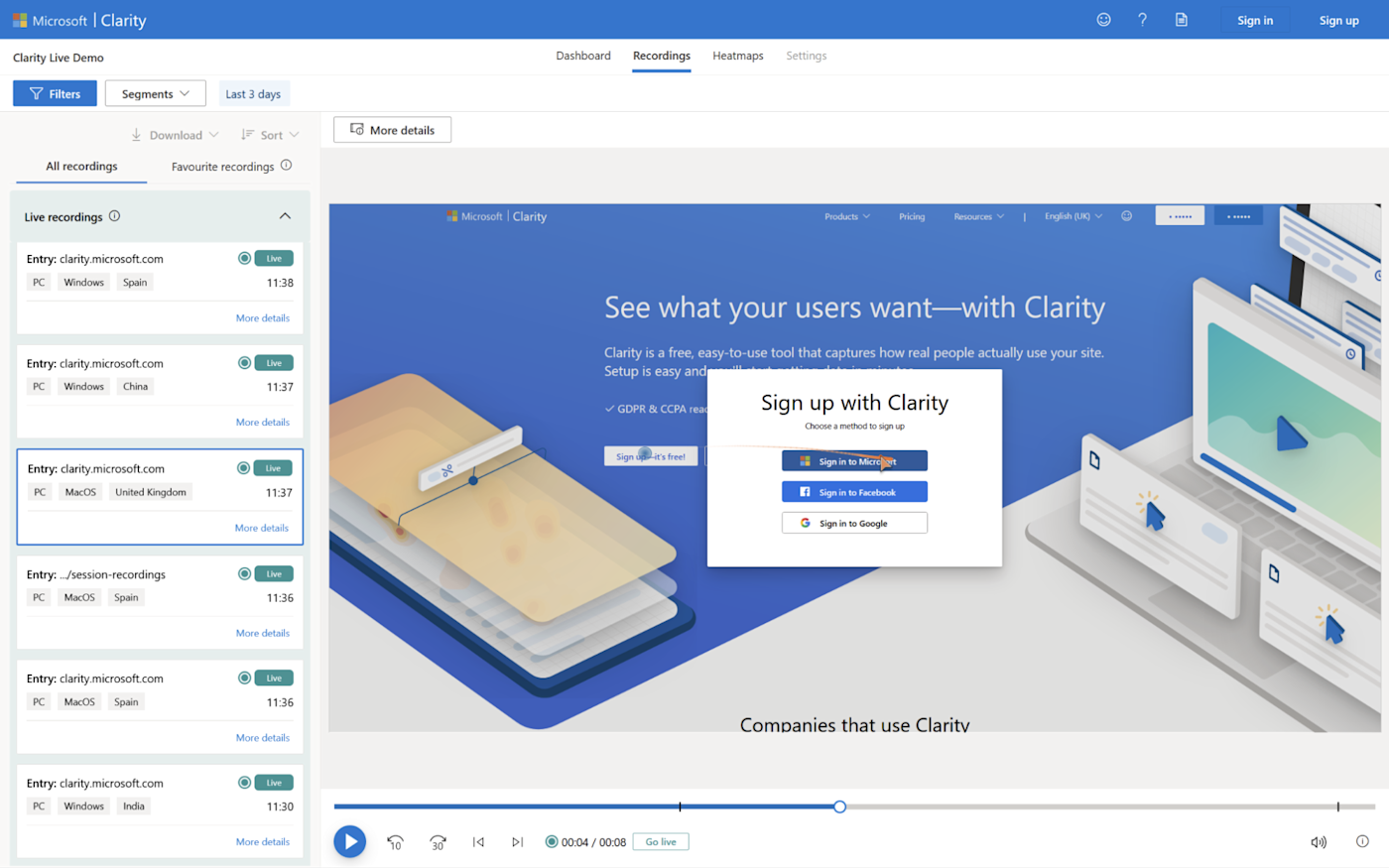Select the Recordings tab
Viewport: 1389px width, 868px height.
point(662,56)
